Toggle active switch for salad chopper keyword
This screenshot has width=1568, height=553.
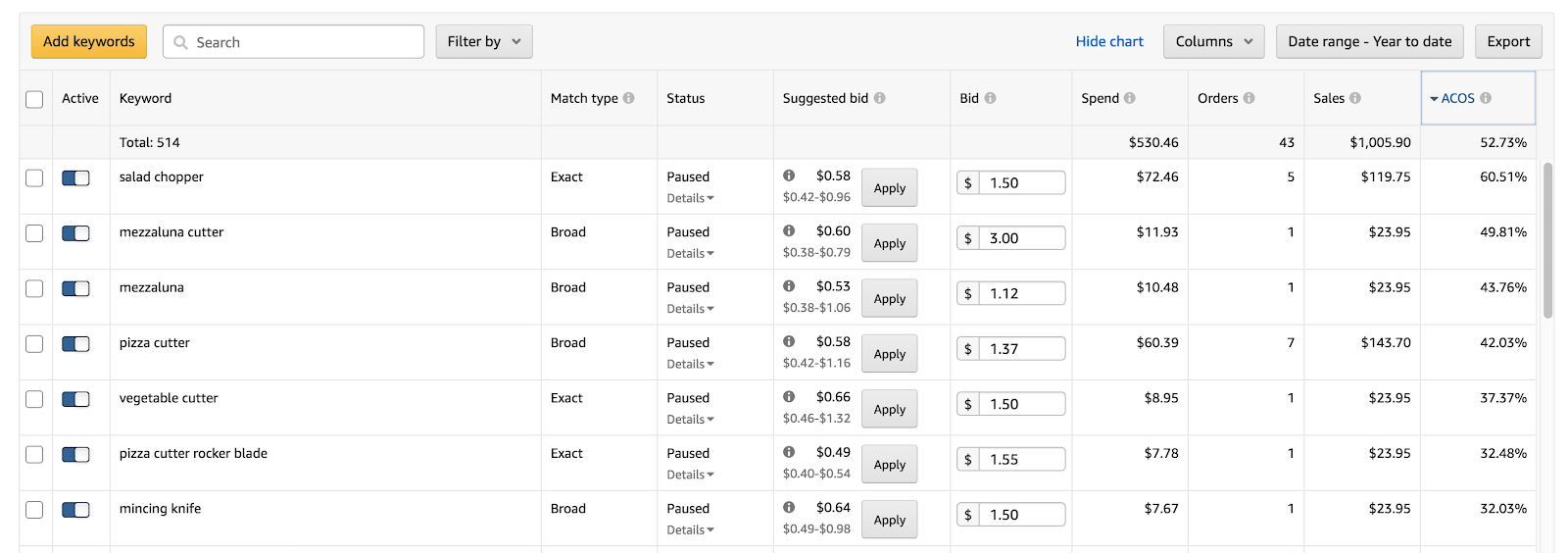coord(75,177)
